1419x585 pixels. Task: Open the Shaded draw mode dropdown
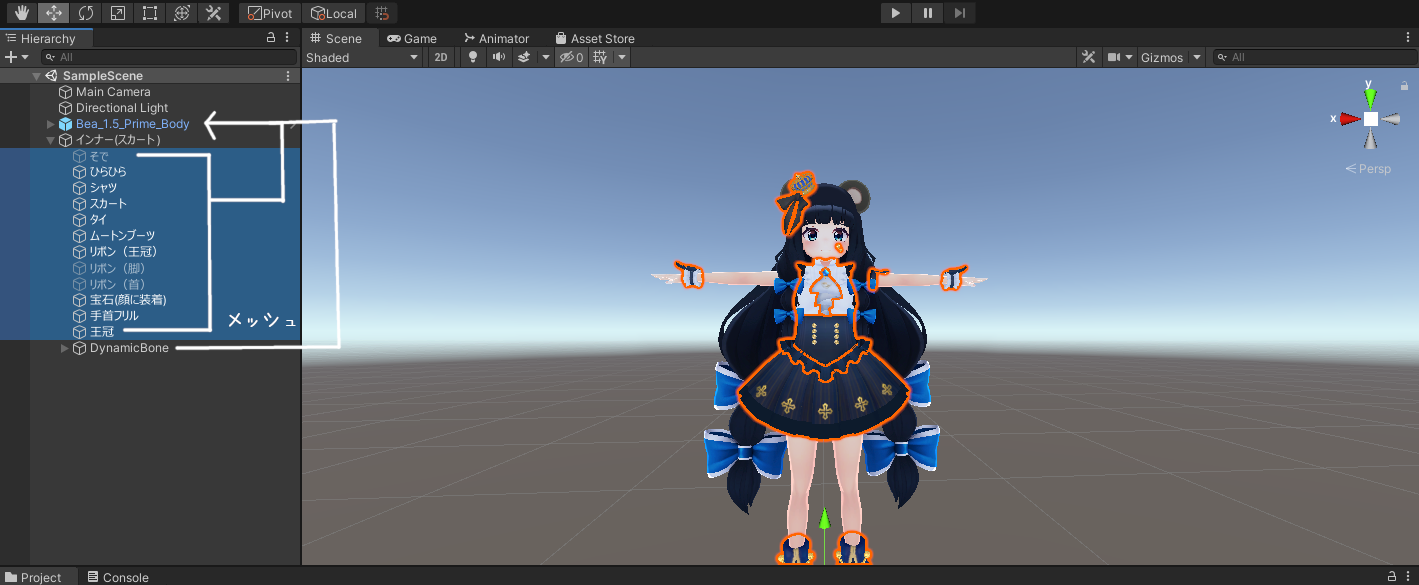(x=363, y=57)
